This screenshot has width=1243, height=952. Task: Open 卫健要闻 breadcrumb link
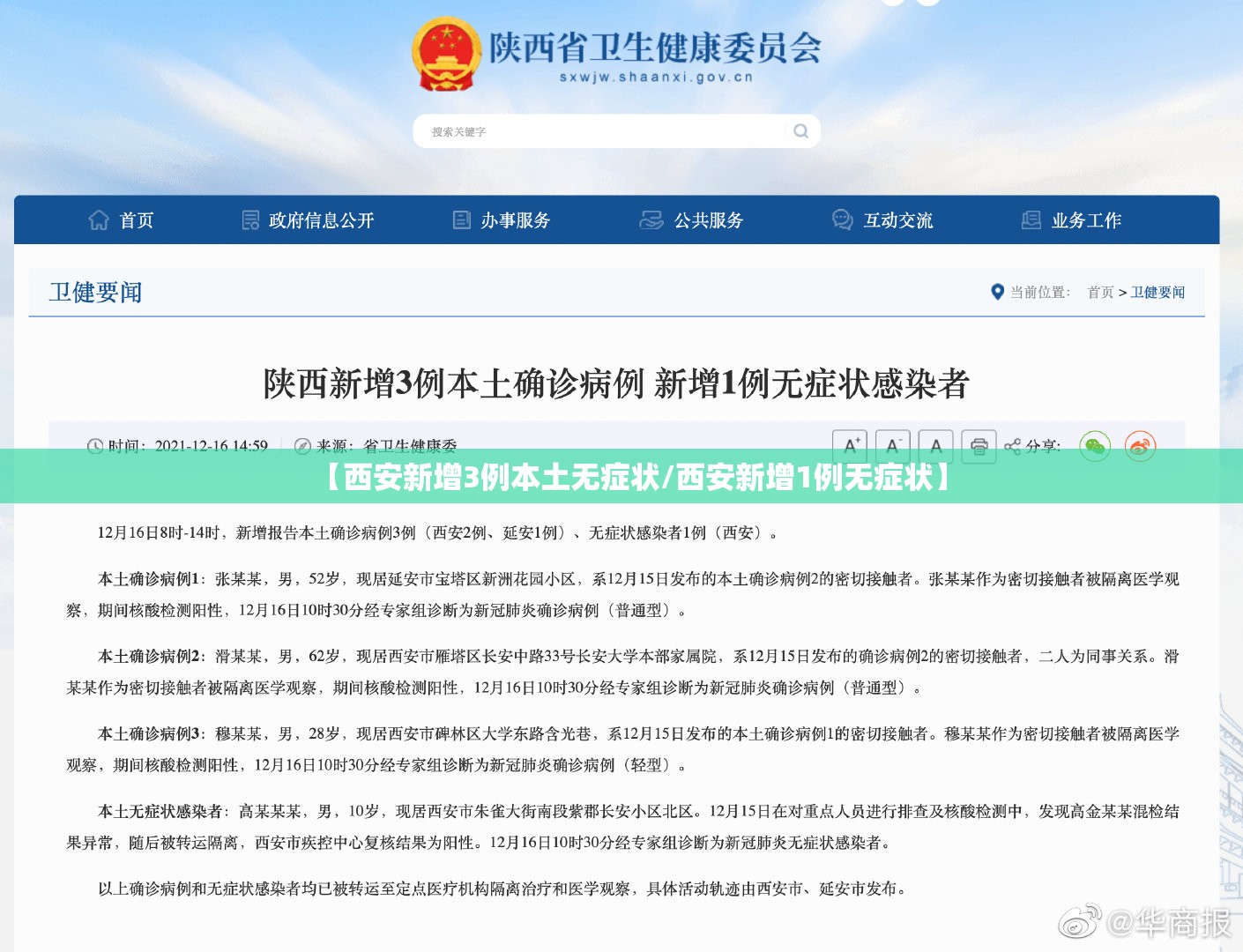click(x=1157, y=292)
